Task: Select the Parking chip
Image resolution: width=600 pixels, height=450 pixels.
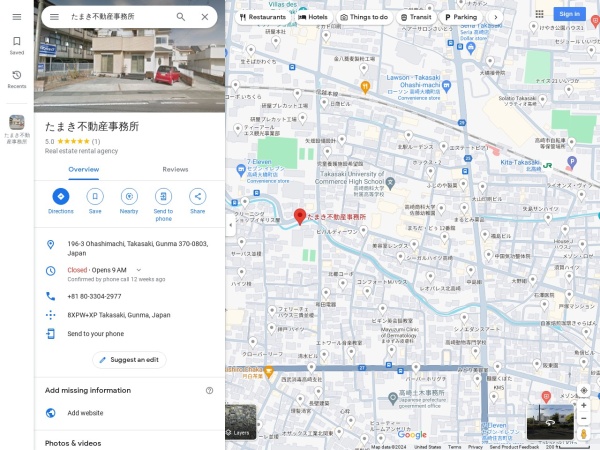Action: coord(461,17)
